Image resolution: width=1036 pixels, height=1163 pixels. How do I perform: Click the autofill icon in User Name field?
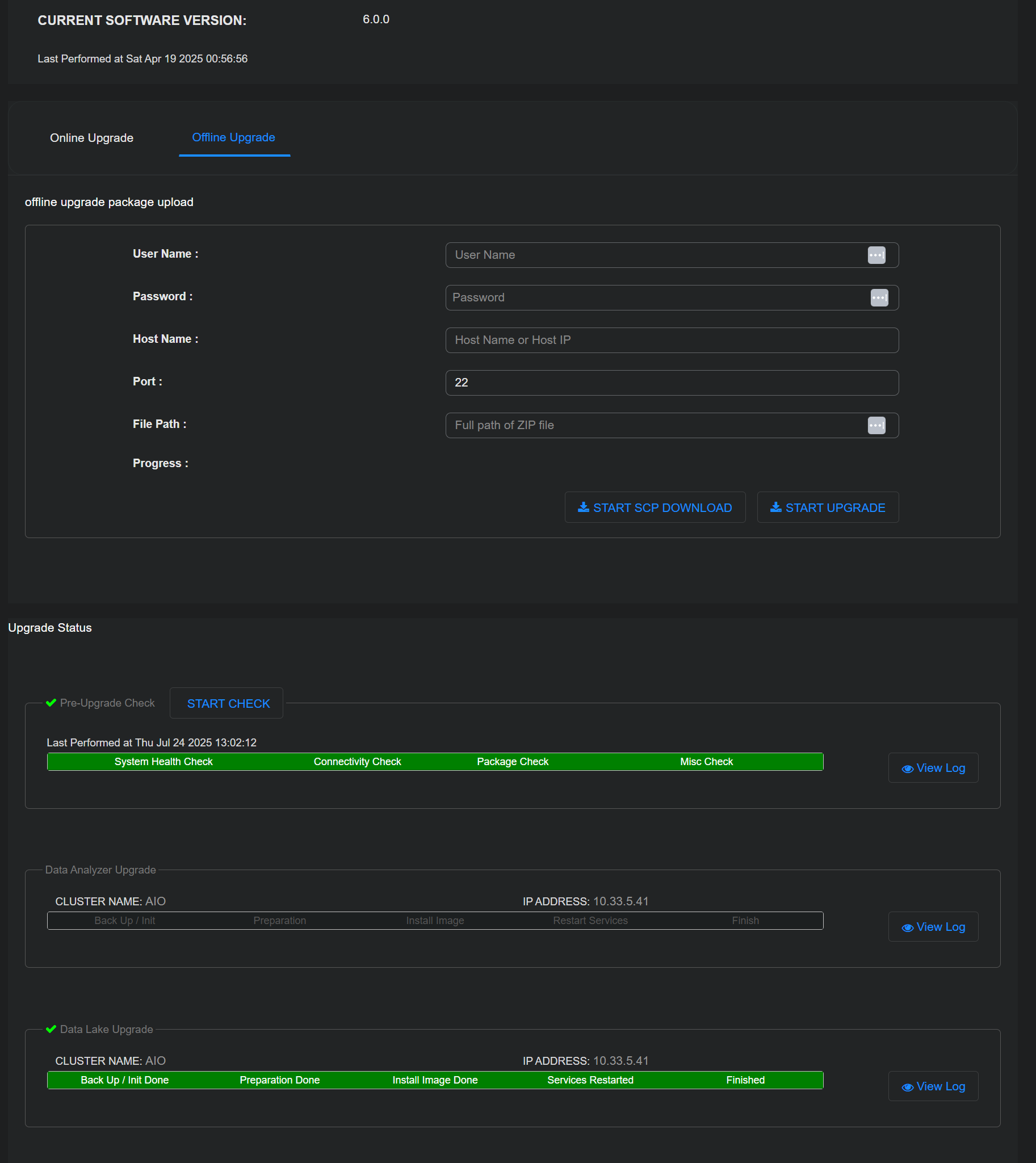coord(876,255)
